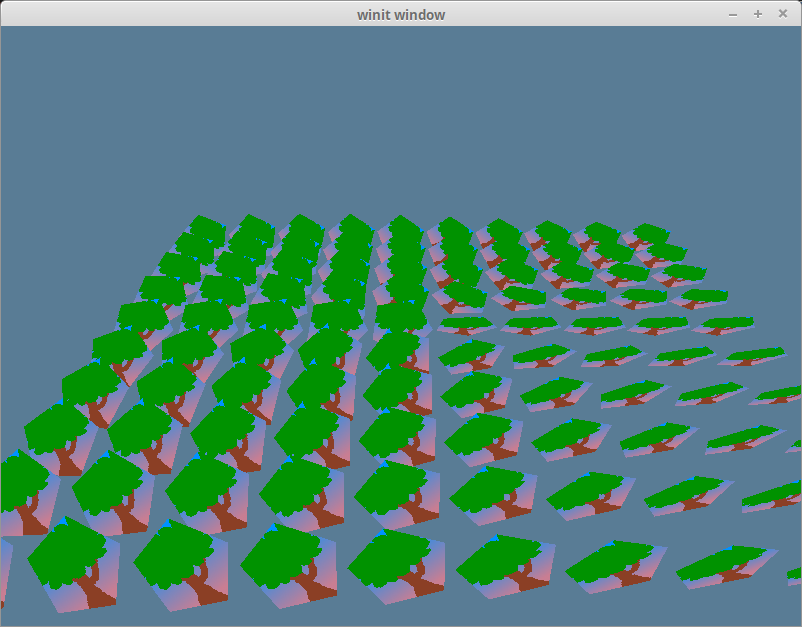802x627 pixels.
Task: Select the last fully visible front-row tree
Action: click(725, 562)
